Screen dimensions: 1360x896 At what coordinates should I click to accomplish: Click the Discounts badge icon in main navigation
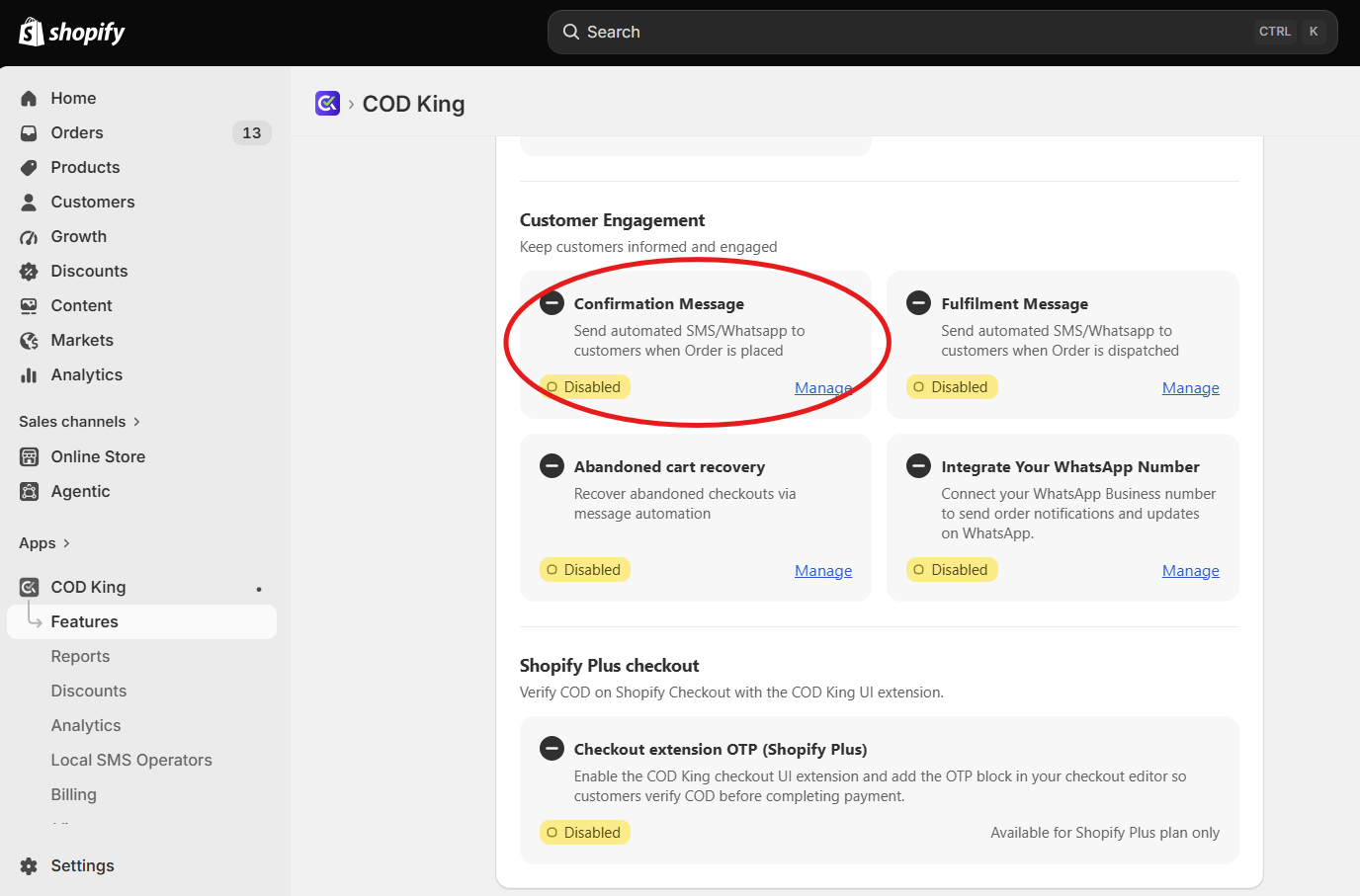point(29,271)
